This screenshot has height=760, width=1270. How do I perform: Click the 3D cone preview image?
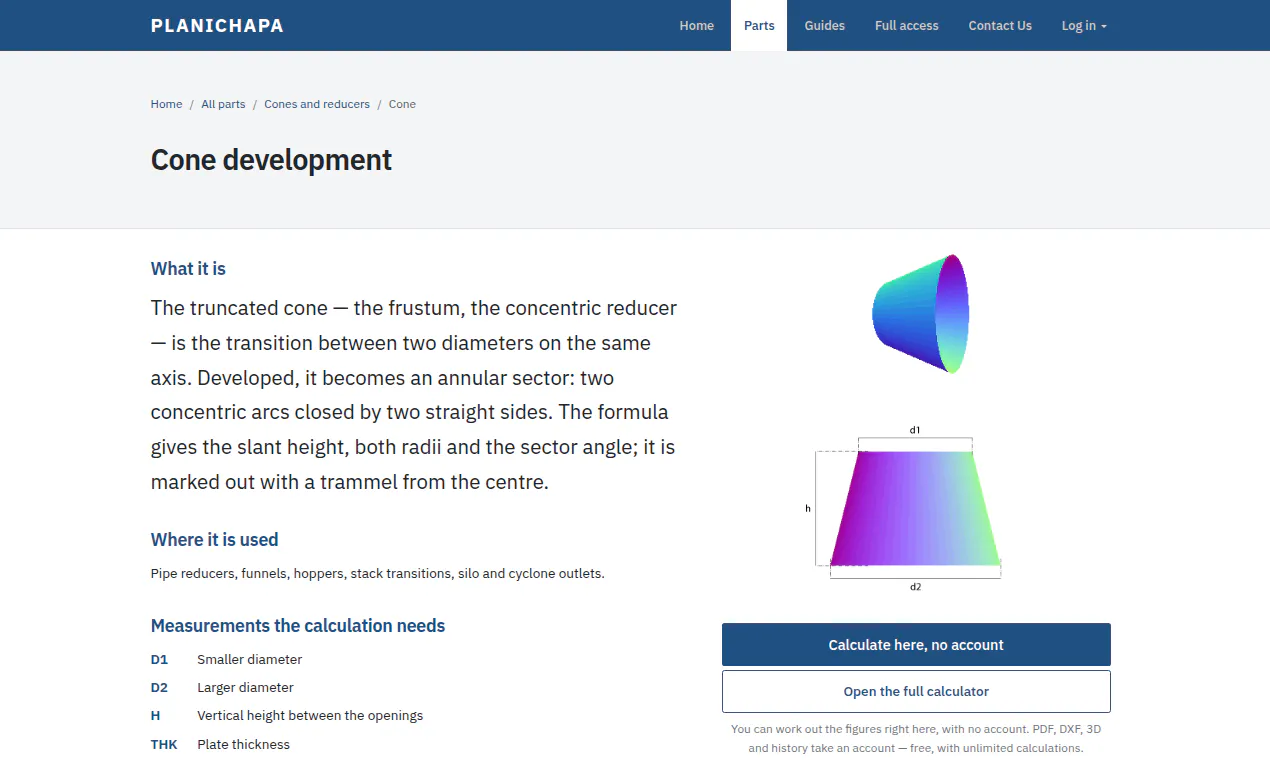click(920, 314)
